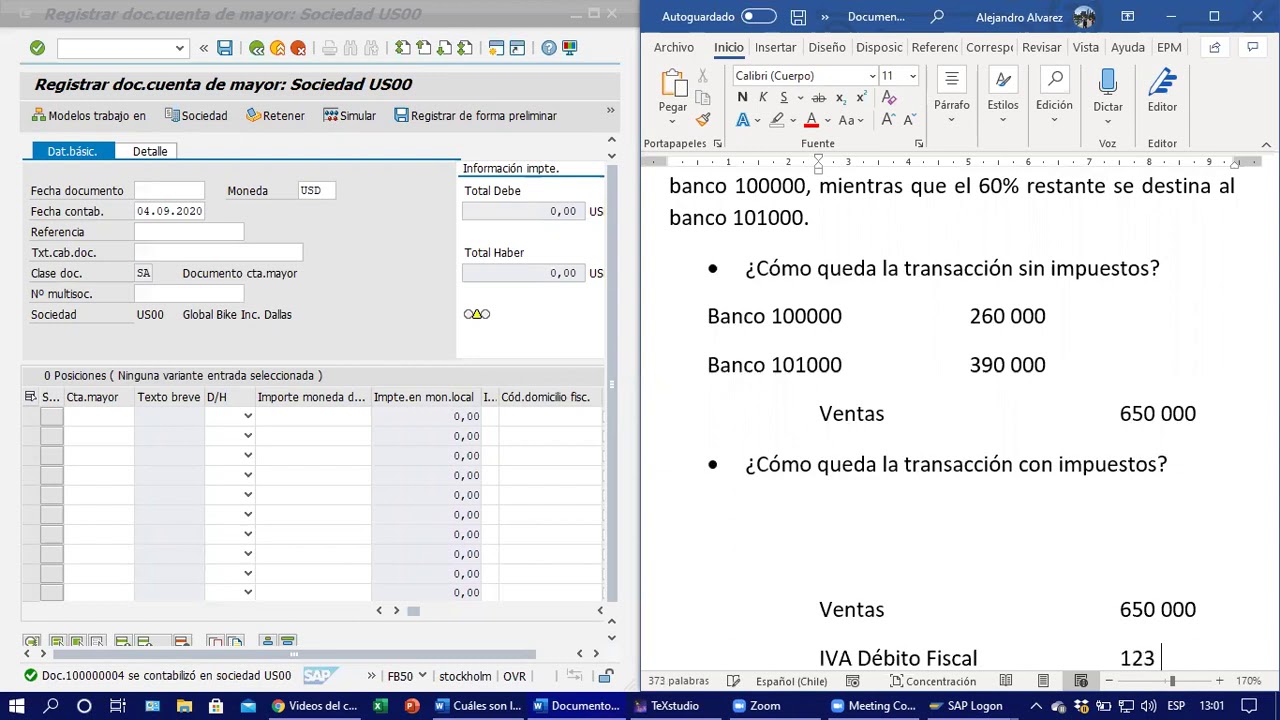Click the Fecha documento input field
The width and height of the screenshot is (1280, 720).
click(x=169, y=190)
